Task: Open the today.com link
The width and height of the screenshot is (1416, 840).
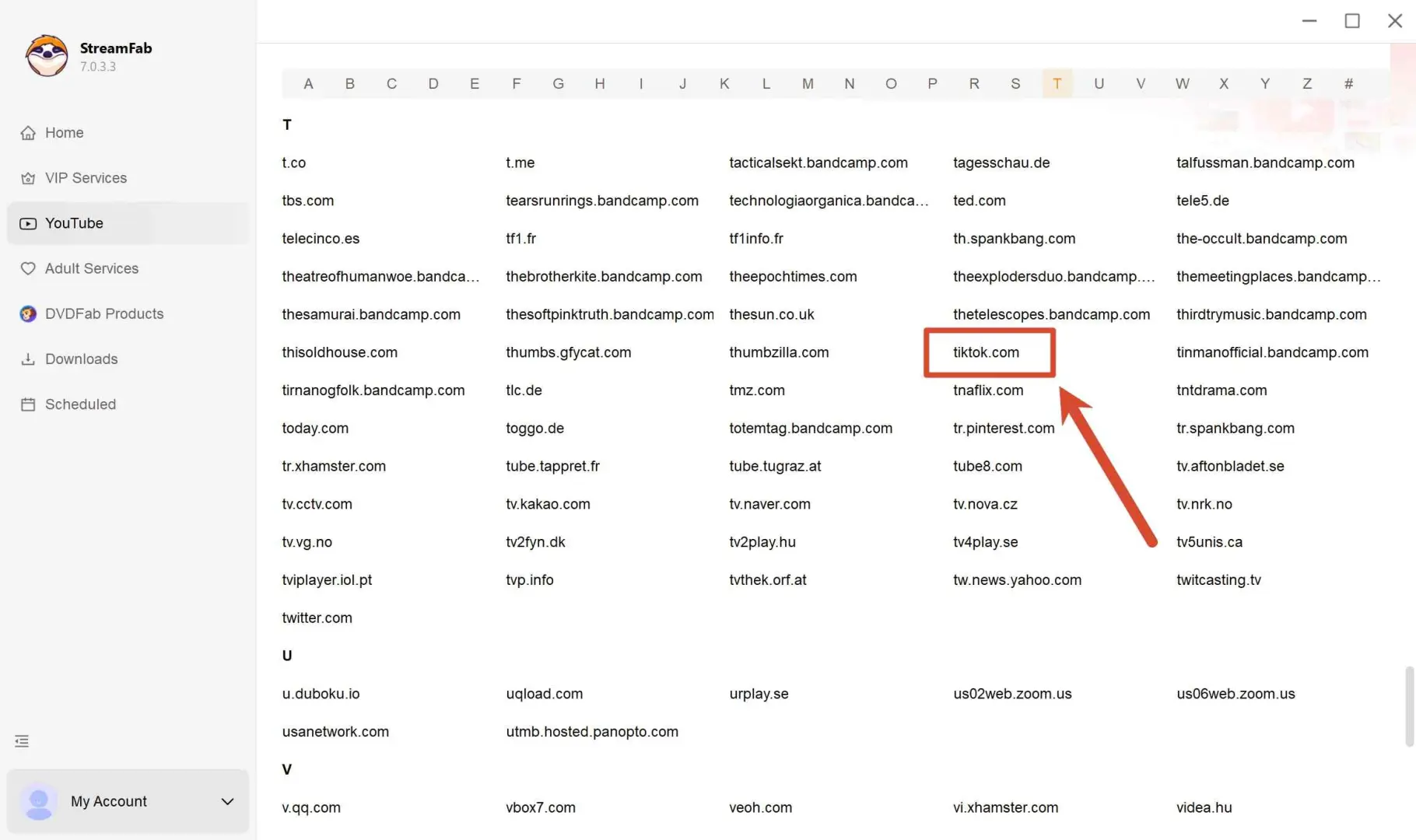Action: pyautogui.click(x=315, y=429)
